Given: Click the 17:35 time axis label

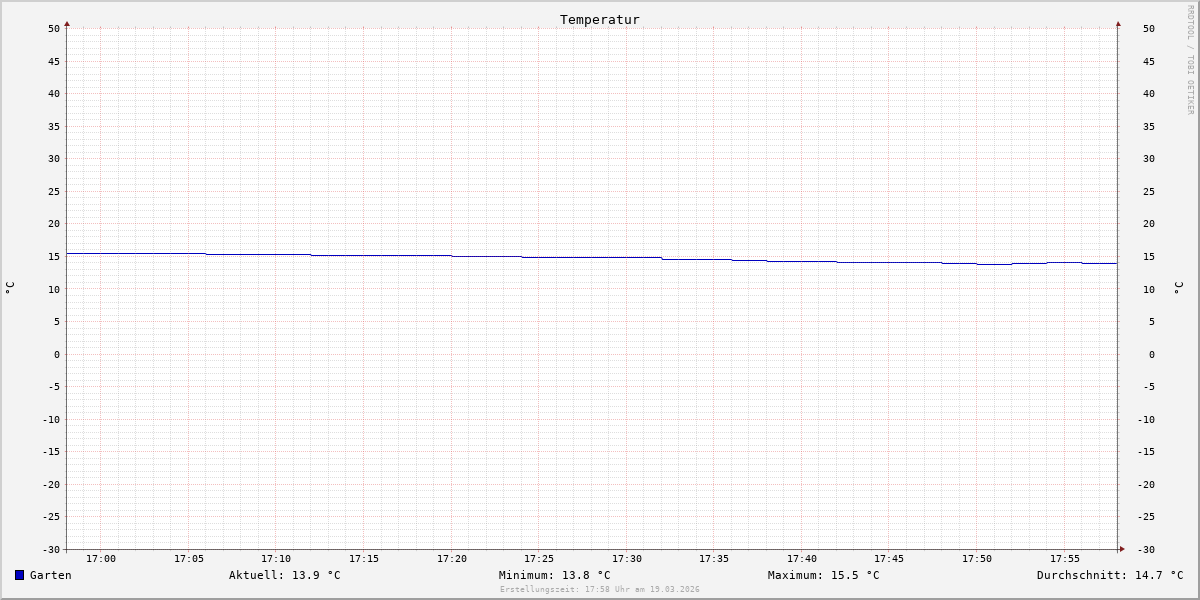Looking at the screenshot, I should point(714,559).
